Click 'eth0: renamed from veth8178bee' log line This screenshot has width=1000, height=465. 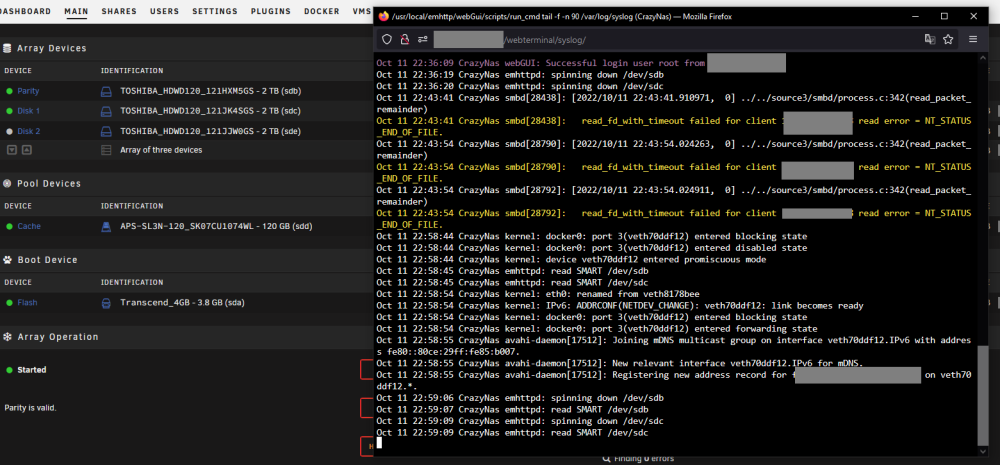coord(538,294)
